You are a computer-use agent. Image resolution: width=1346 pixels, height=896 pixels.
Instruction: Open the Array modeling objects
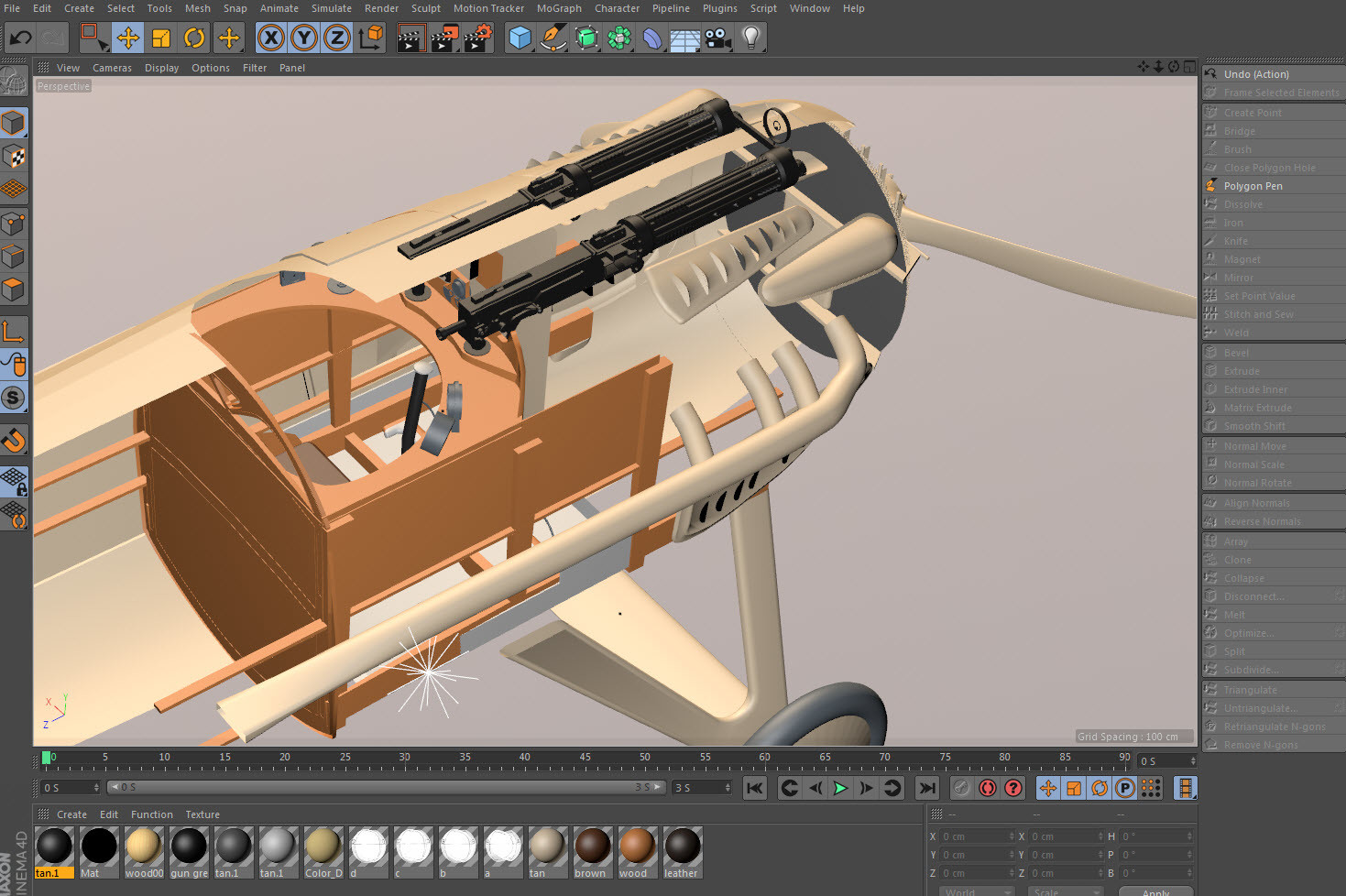coord(619,38)
